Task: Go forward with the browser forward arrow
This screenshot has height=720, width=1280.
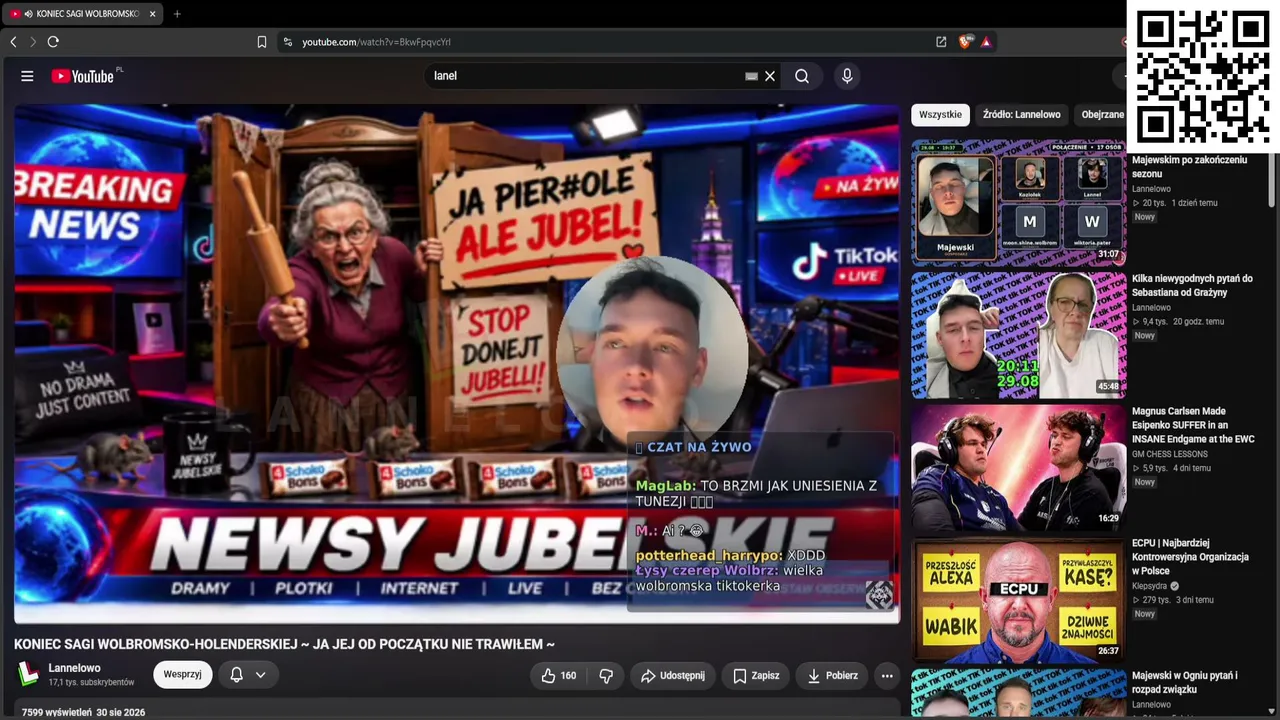Action: (32, 42)
